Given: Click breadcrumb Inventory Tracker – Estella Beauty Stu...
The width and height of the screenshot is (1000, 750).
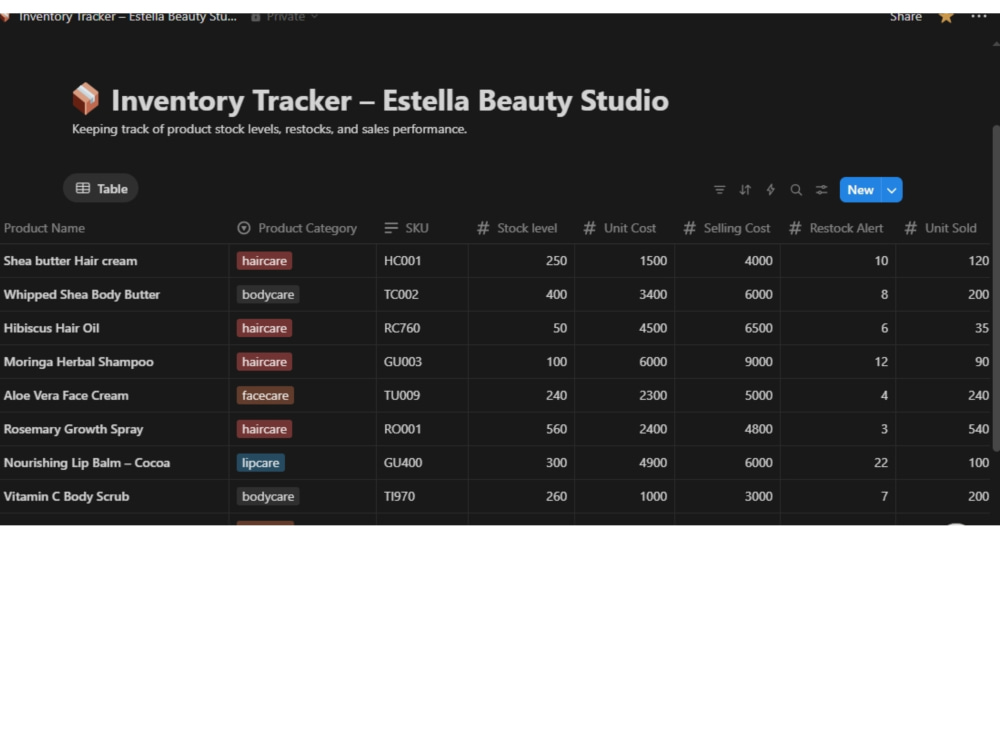Looking at the screenshot, I should [x=128, y=17].
